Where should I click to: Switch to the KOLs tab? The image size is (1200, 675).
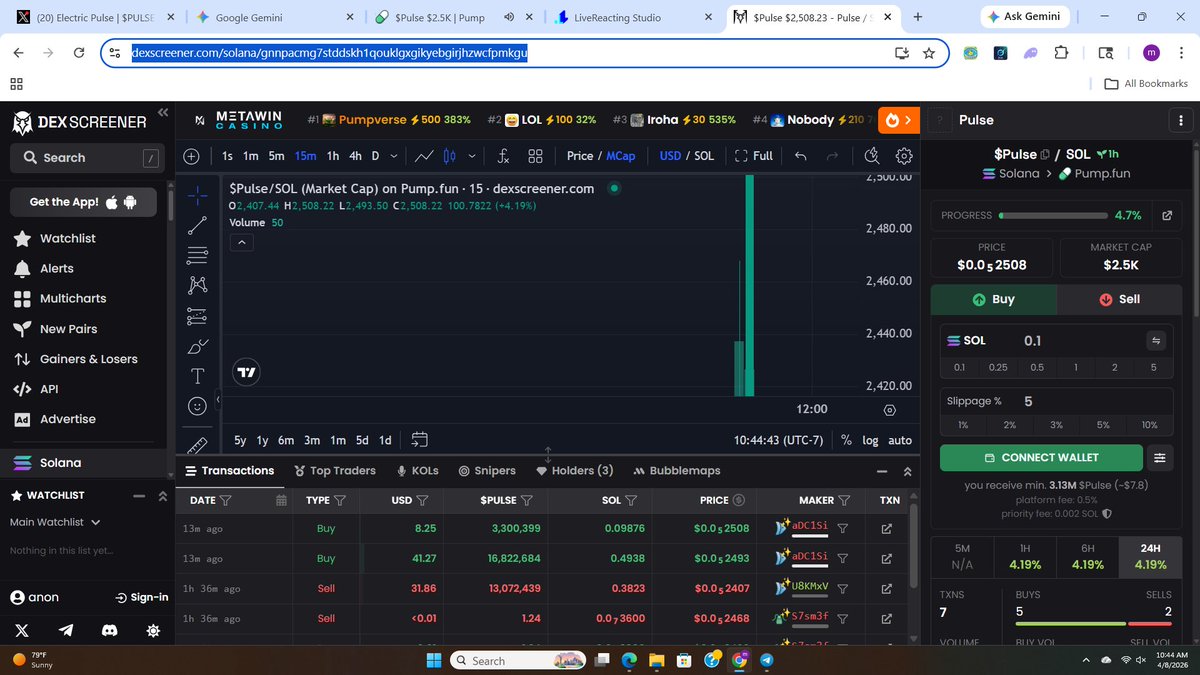[x=417, y=471]
